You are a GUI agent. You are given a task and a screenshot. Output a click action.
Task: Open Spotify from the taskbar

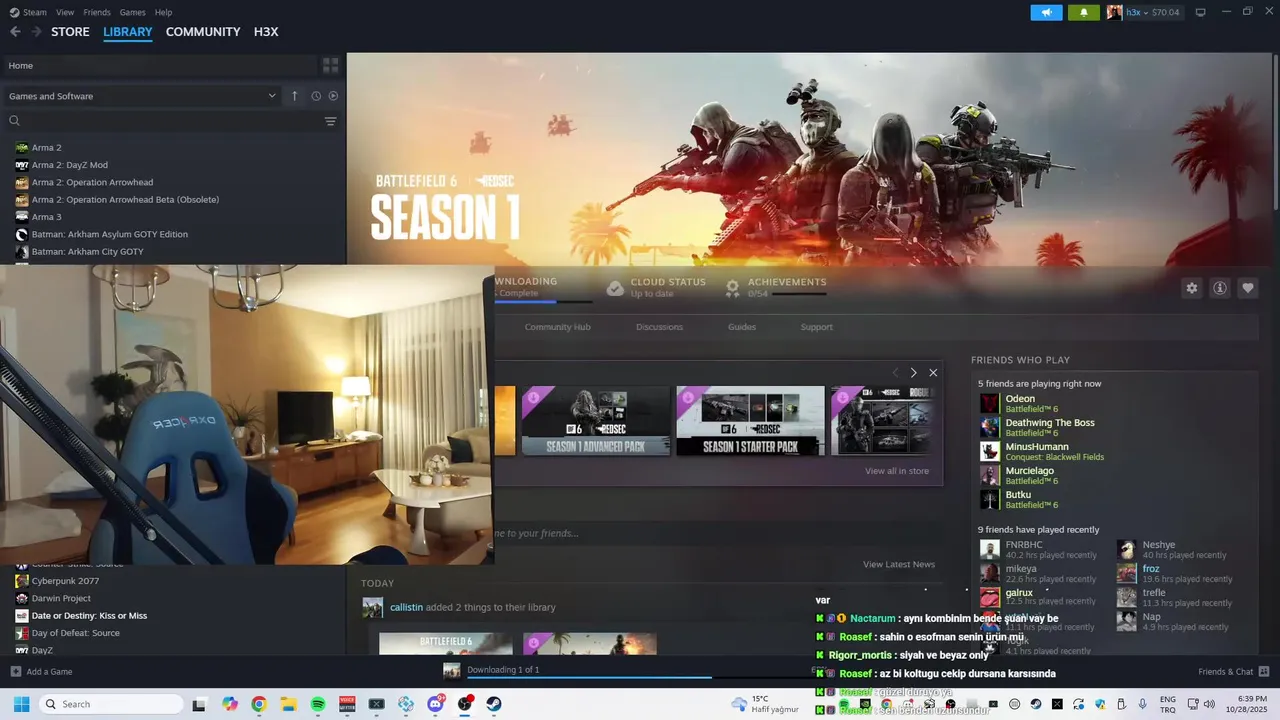318,704
